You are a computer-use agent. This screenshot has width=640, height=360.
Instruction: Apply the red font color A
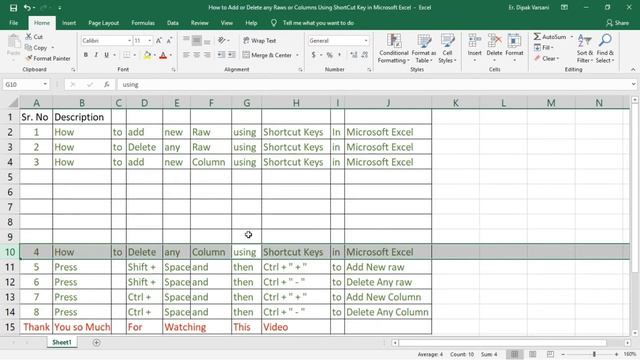click(x=163, y=55)
